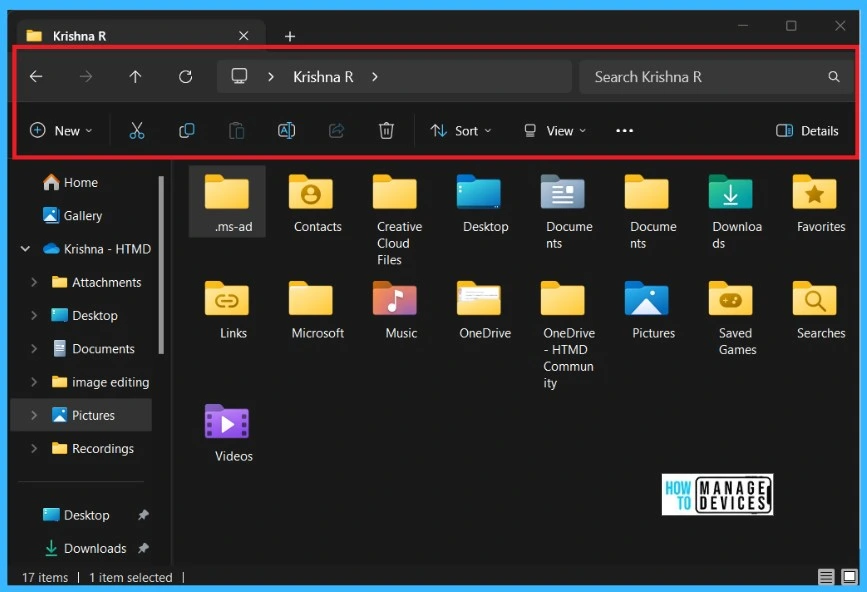Expand chevron before Krishna R in address bar

click(x=270, y=76)
